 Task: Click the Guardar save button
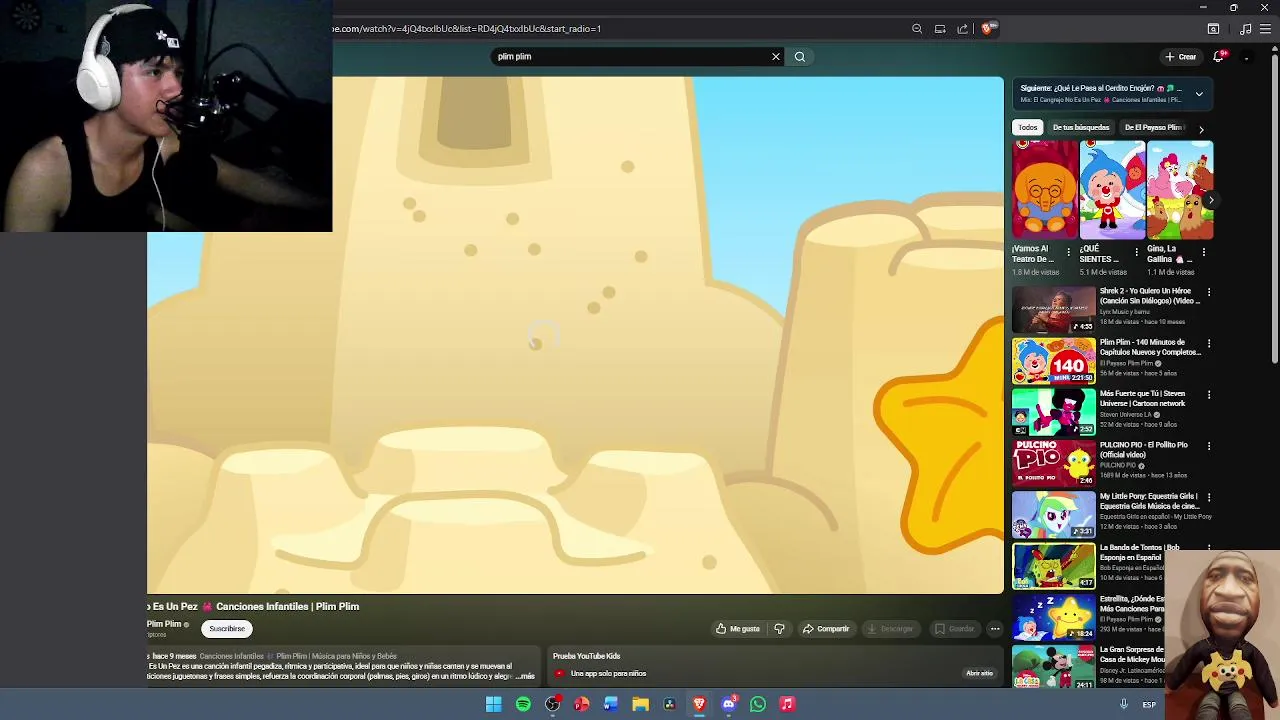click(x=954, y=629)
